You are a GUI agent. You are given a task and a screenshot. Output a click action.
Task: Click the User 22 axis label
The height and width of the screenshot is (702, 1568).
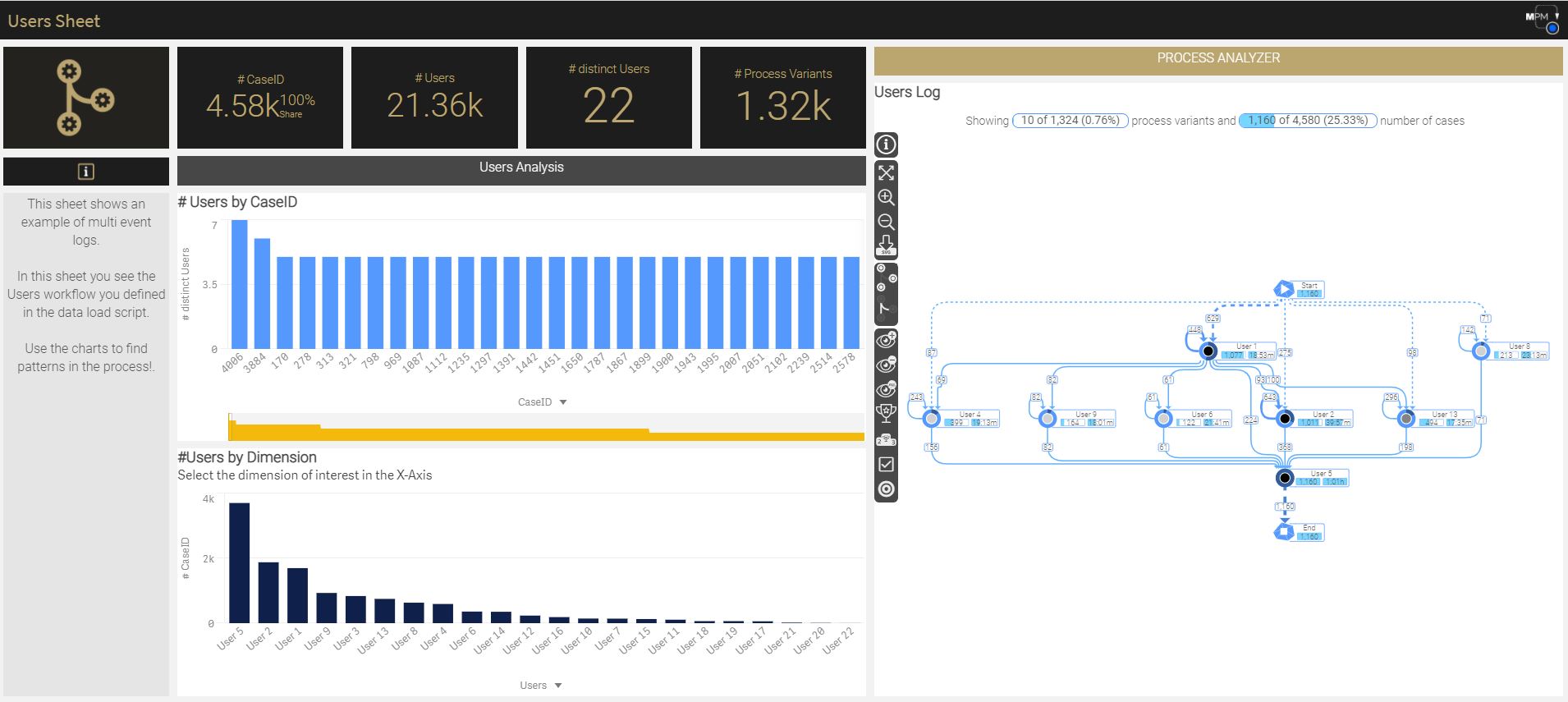coord(839,640)
